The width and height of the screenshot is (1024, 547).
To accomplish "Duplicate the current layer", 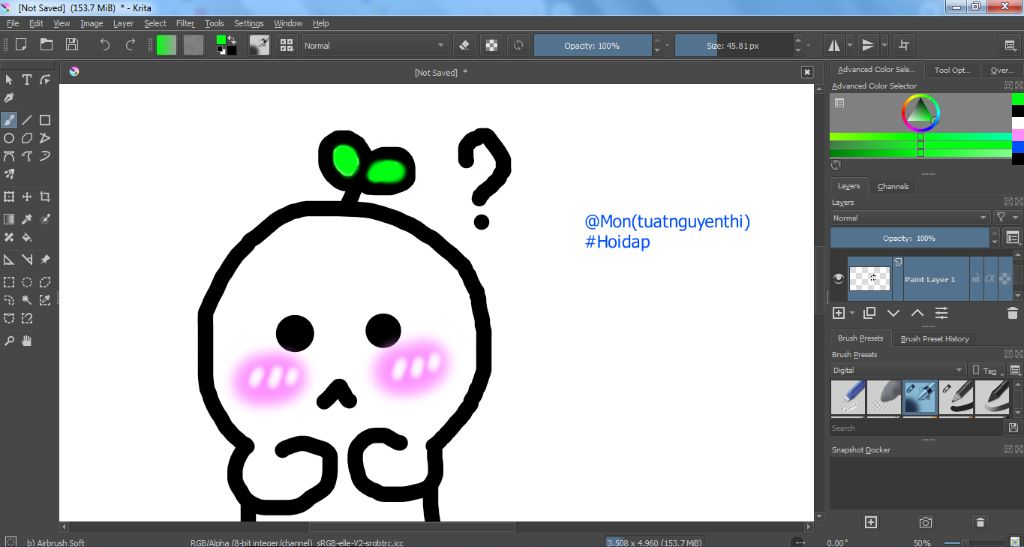I will point(869,313).
